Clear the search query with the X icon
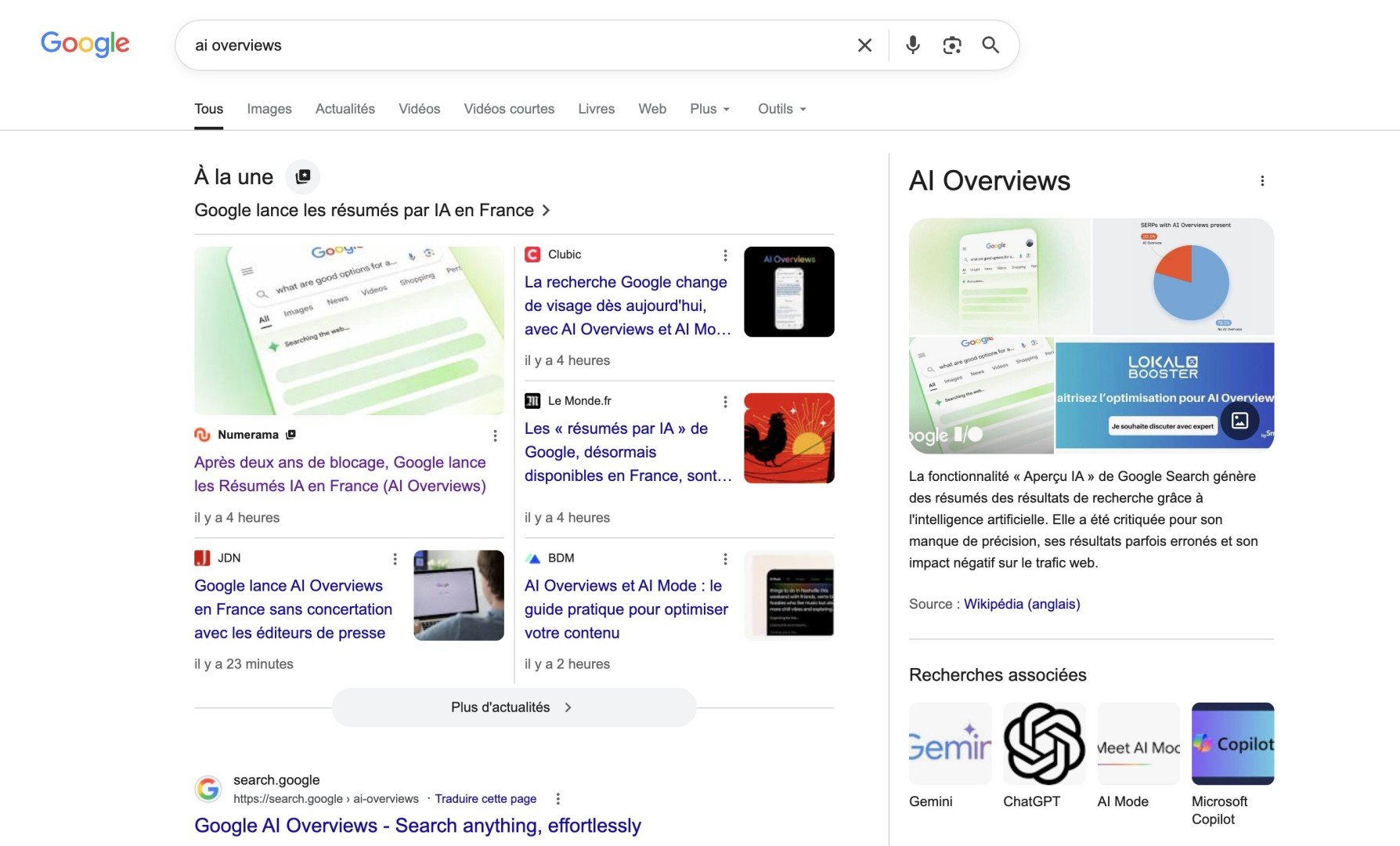 [x=864, y=45]
